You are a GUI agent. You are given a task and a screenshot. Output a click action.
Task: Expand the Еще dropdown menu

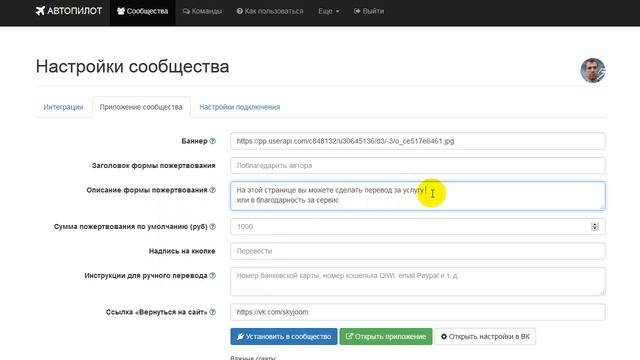click(329, 11)
